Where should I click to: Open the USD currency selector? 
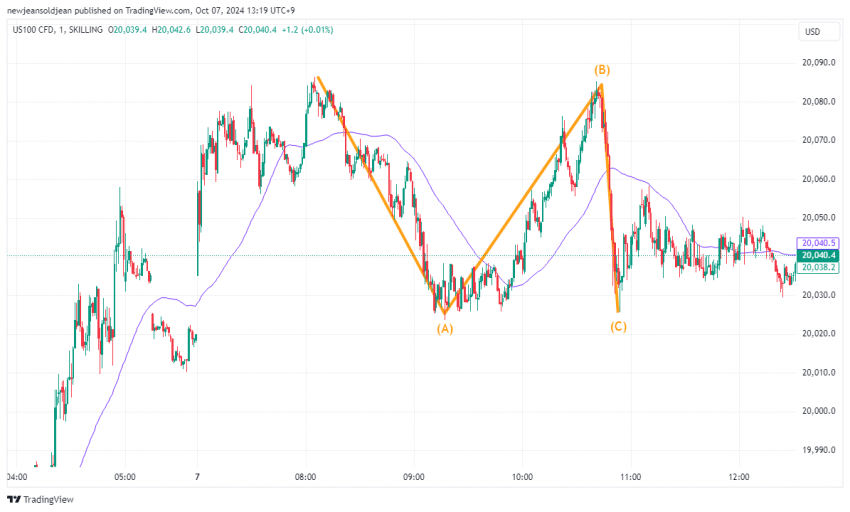(819, 32)
